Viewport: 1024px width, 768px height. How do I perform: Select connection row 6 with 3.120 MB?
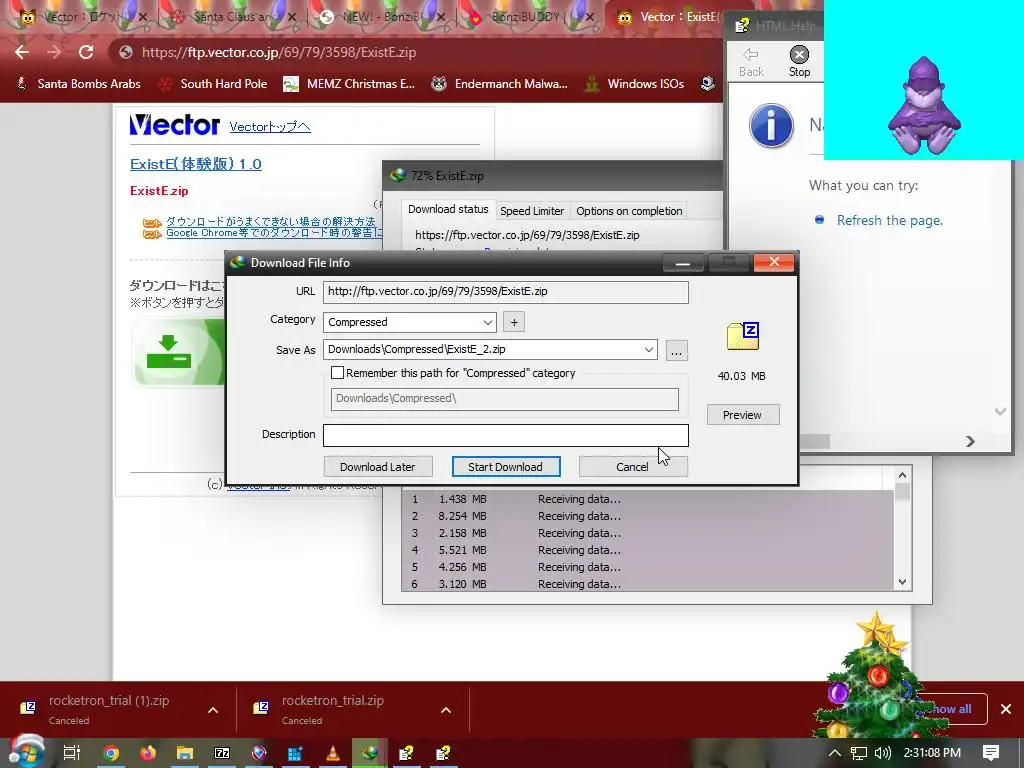point(647,584)
